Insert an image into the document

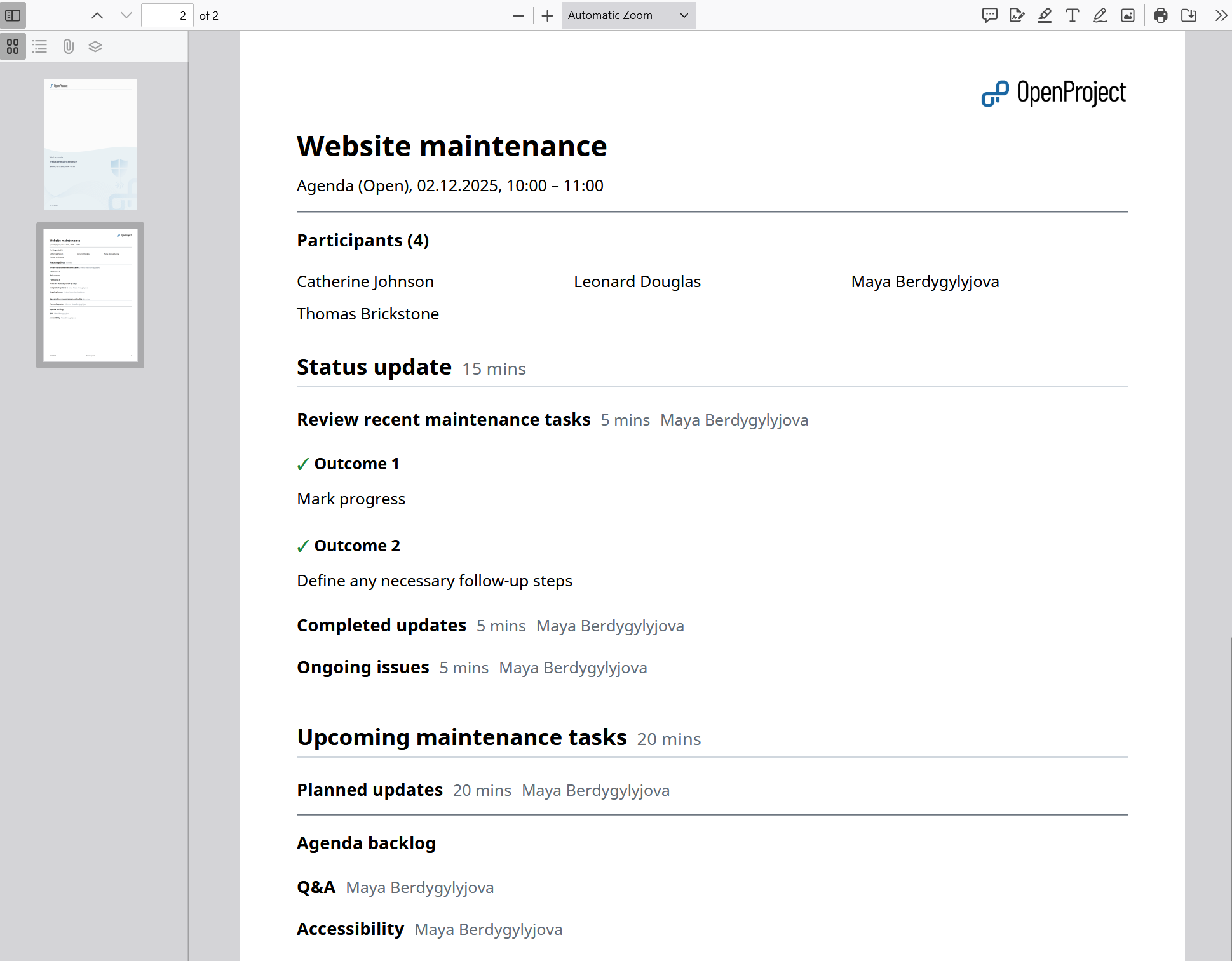(1127, 15)
